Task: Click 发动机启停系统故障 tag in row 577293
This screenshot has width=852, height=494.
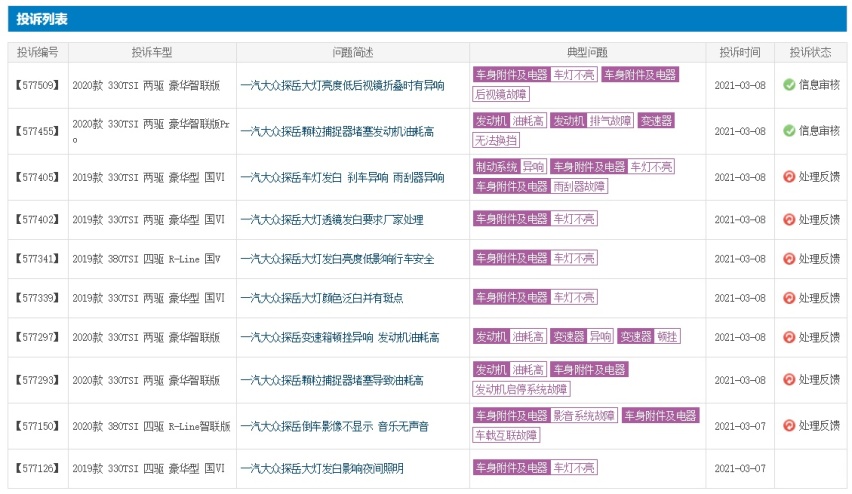Action: coord(521,390)
